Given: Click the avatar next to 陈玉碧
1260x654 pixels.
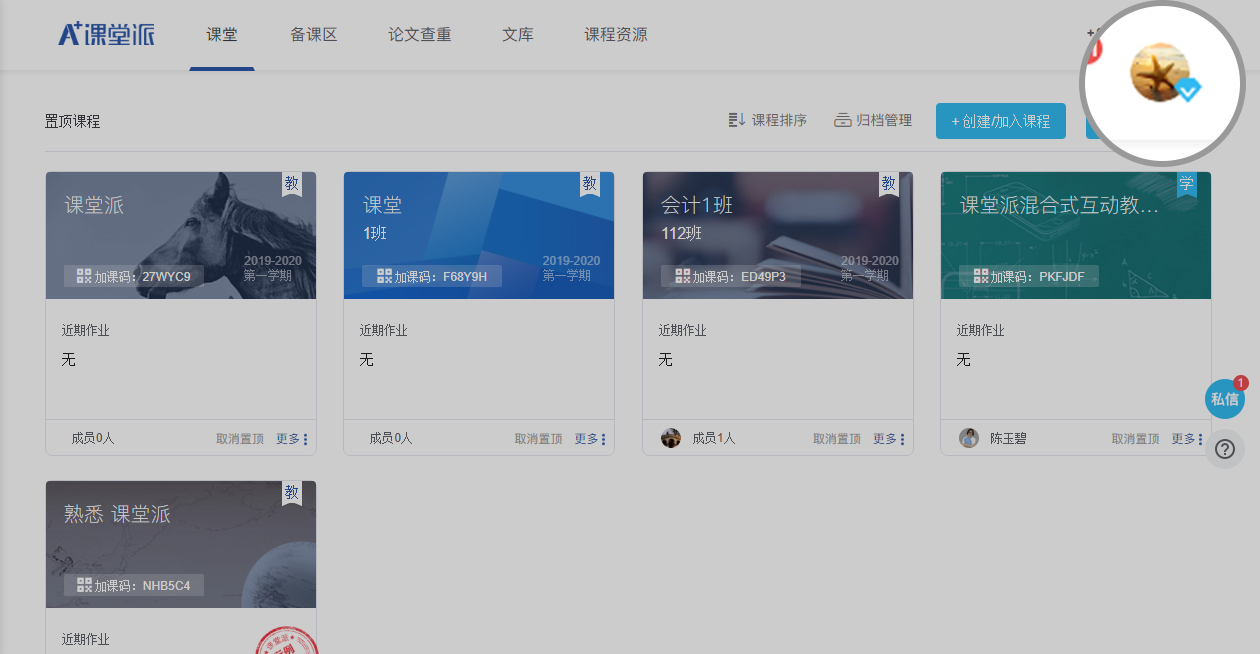Looking at the screenshot, I should pyautogui.click(x=969, y=438).
